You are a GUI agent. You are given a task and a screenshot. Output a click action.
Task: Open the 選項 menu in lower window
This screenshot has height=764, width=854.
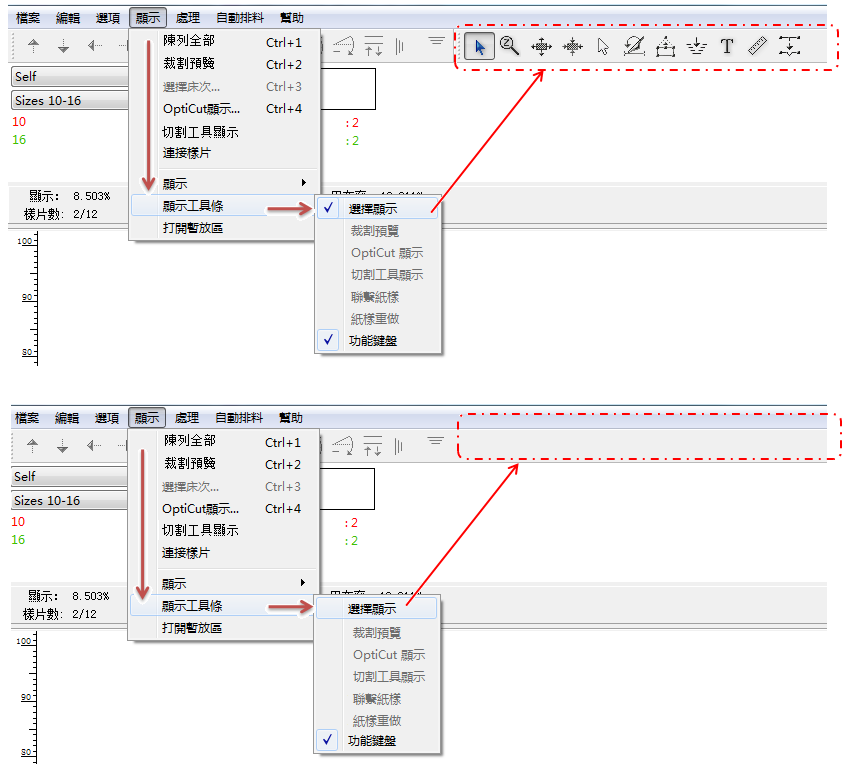coord(107,418)
